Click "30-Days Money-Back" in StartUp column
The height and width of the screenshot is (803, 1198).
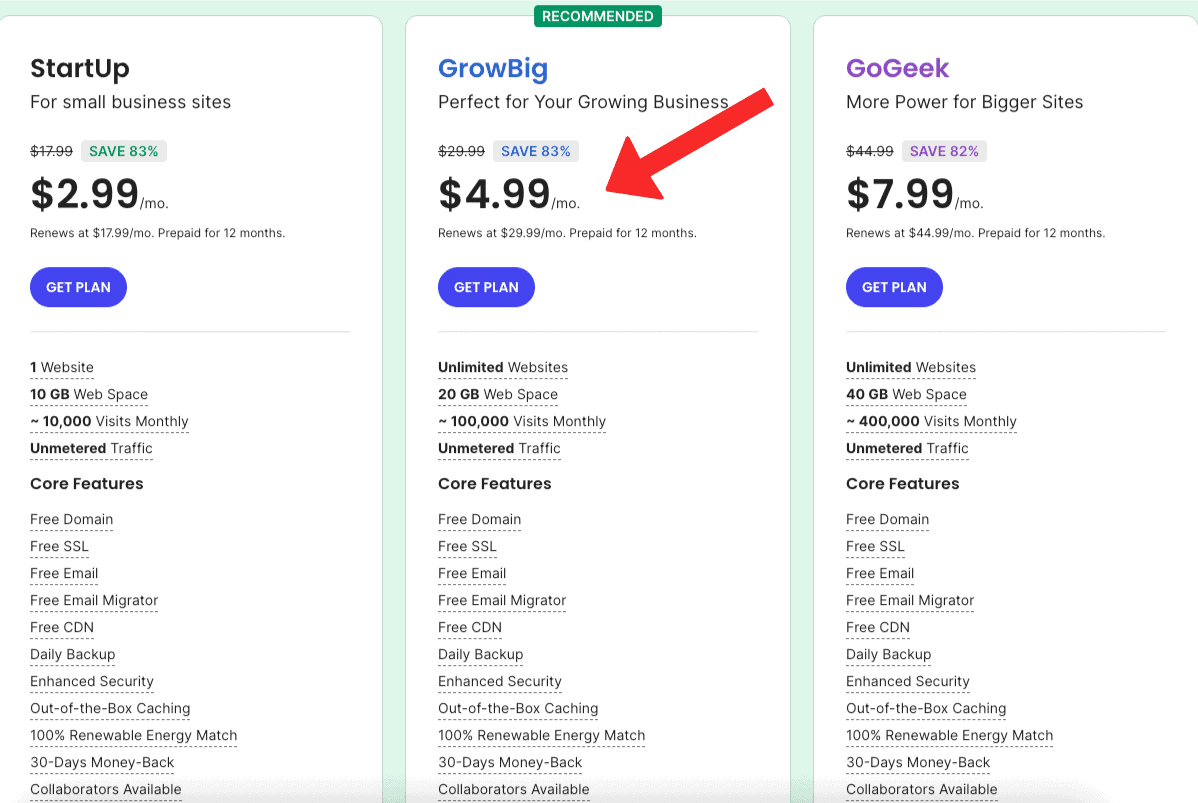click(102, 762)
